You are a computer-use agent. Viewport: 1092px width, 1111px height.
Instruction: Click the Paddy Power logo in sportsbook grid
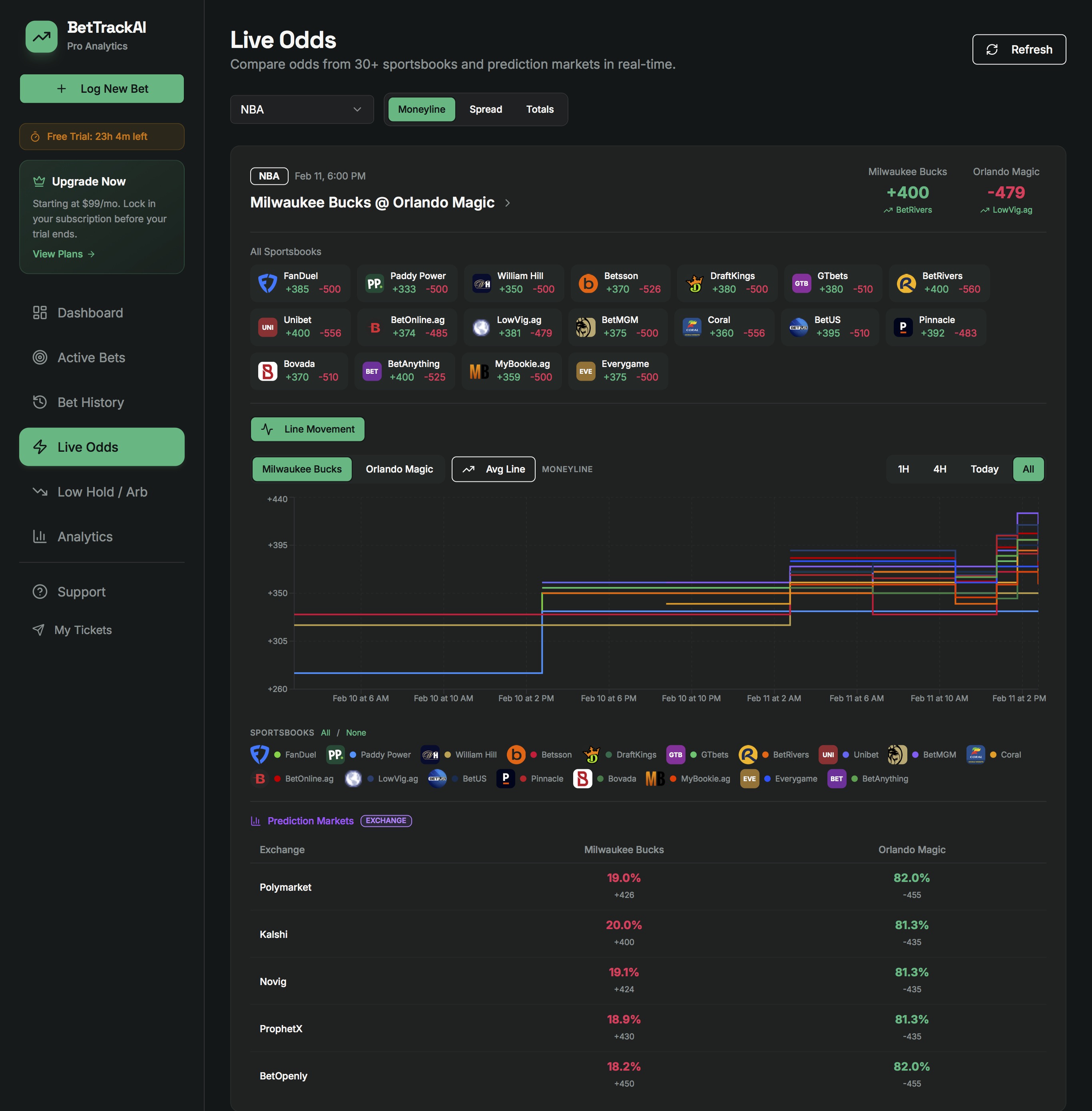(x=375, y=283)
